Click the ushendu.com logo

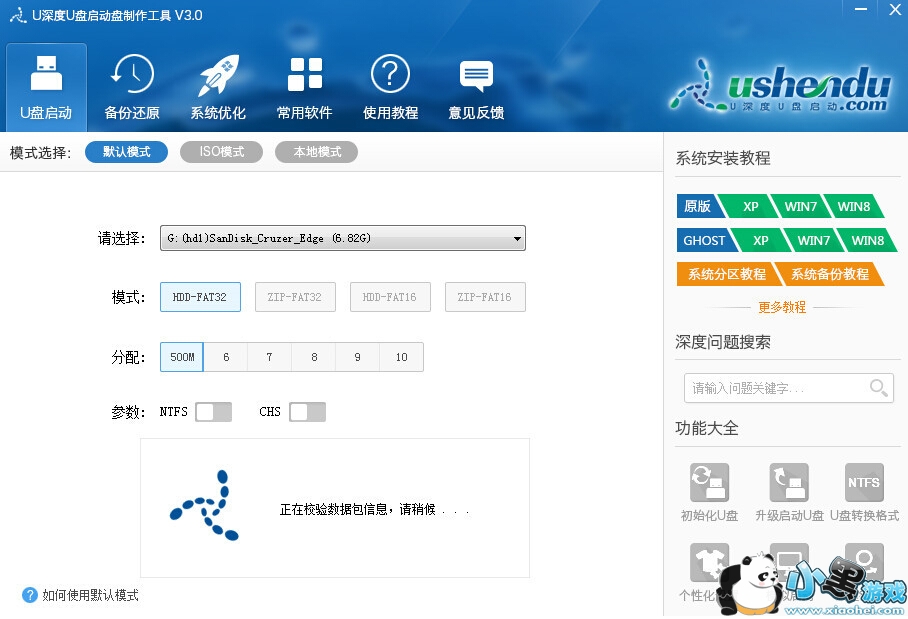pyautogui.click(x=780, y=88)
